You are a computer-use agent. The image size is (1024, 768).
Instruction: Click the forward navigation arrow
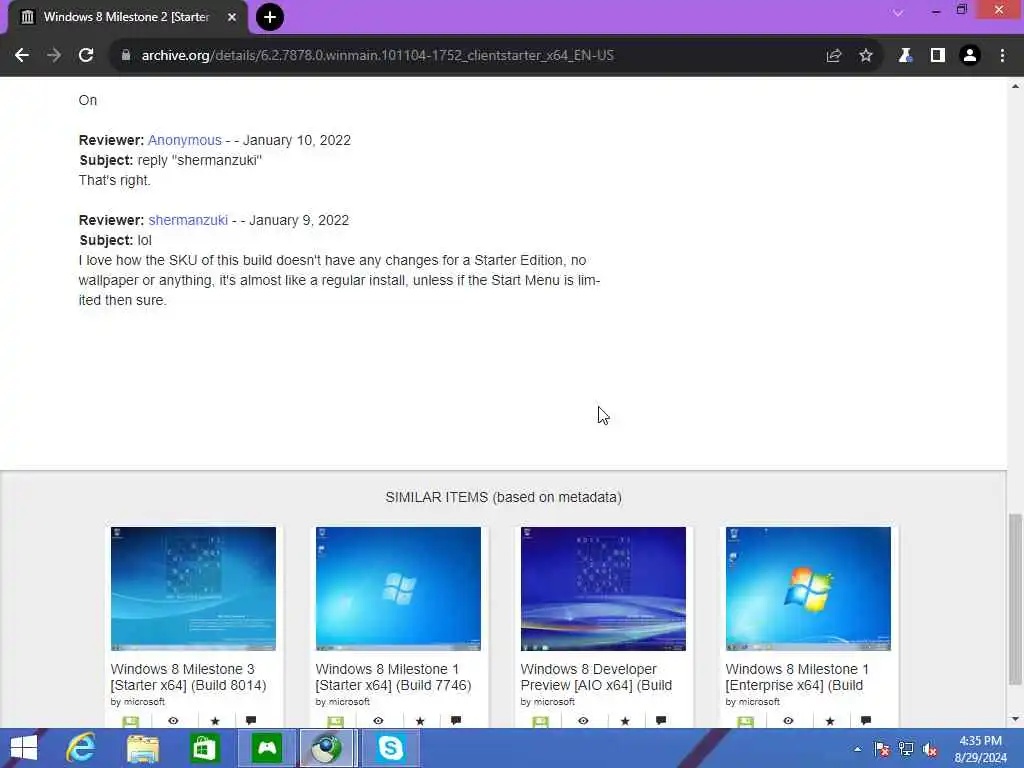pos(54,56)
